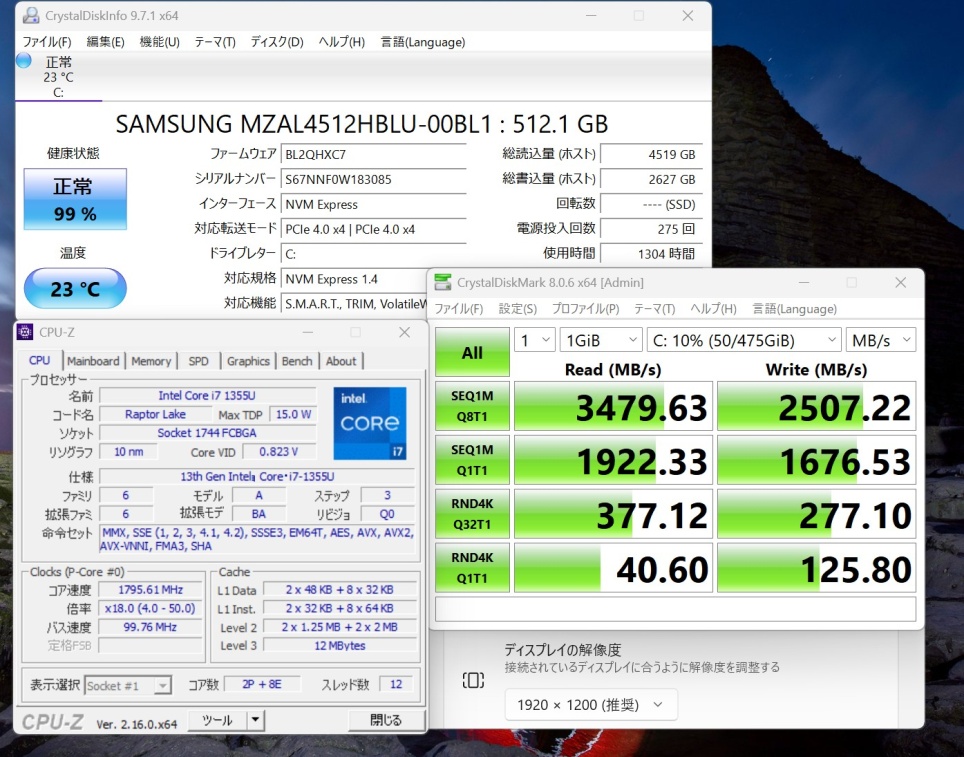This screenshot has height=757, width=964.
Task: Click the firmware field BL2QHXC7
Action: pos(373,154)
